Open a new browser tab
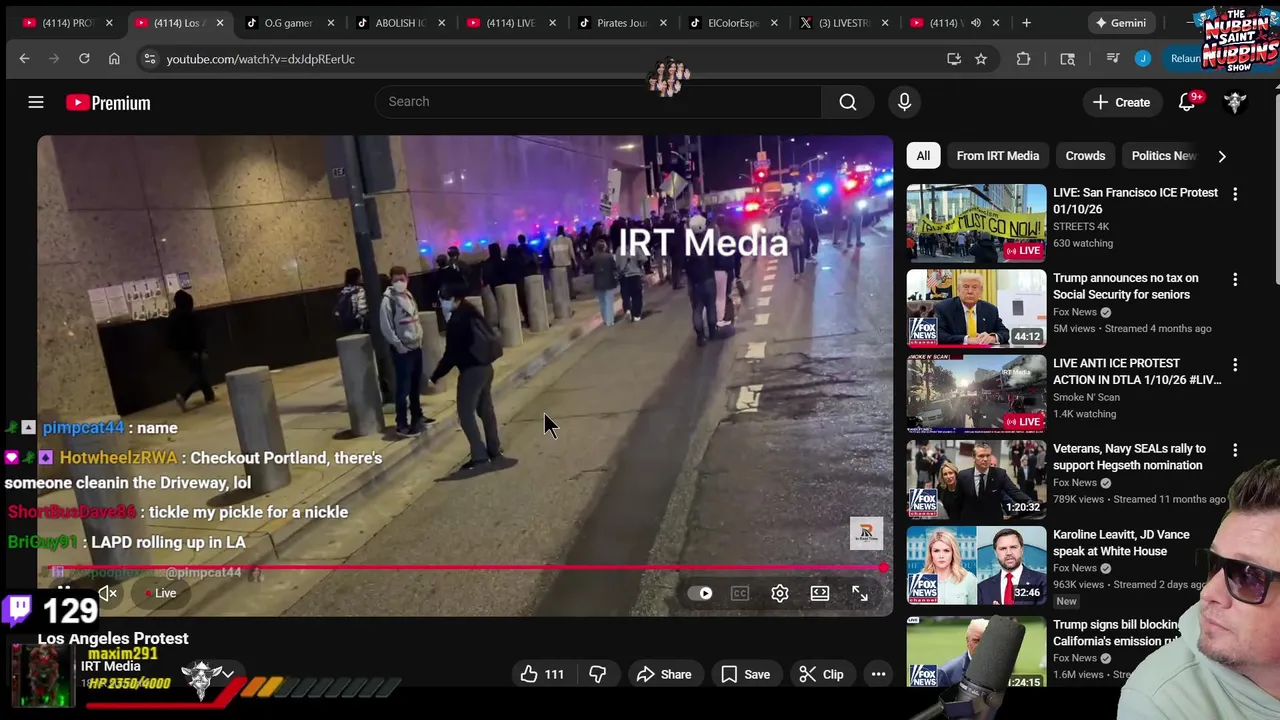Image resolution: width=1280 pixels, height=720 pixels. pyautogui.click(x=1026, y=22)
